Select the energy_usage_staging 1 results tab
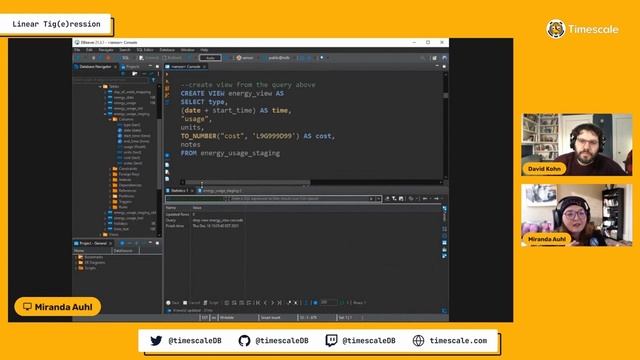The image size is (640, 360). click(220, 191)
